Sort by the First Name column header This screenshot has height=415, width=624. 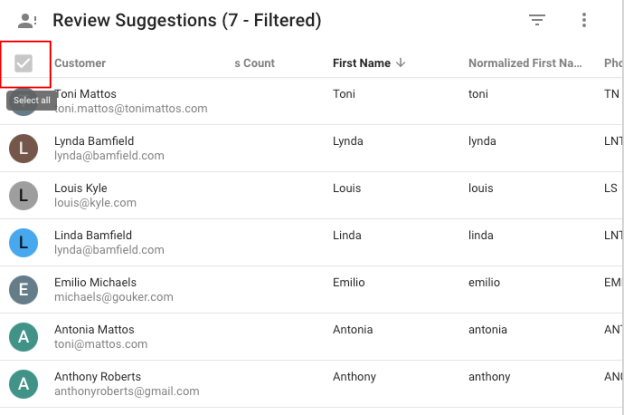361,63
